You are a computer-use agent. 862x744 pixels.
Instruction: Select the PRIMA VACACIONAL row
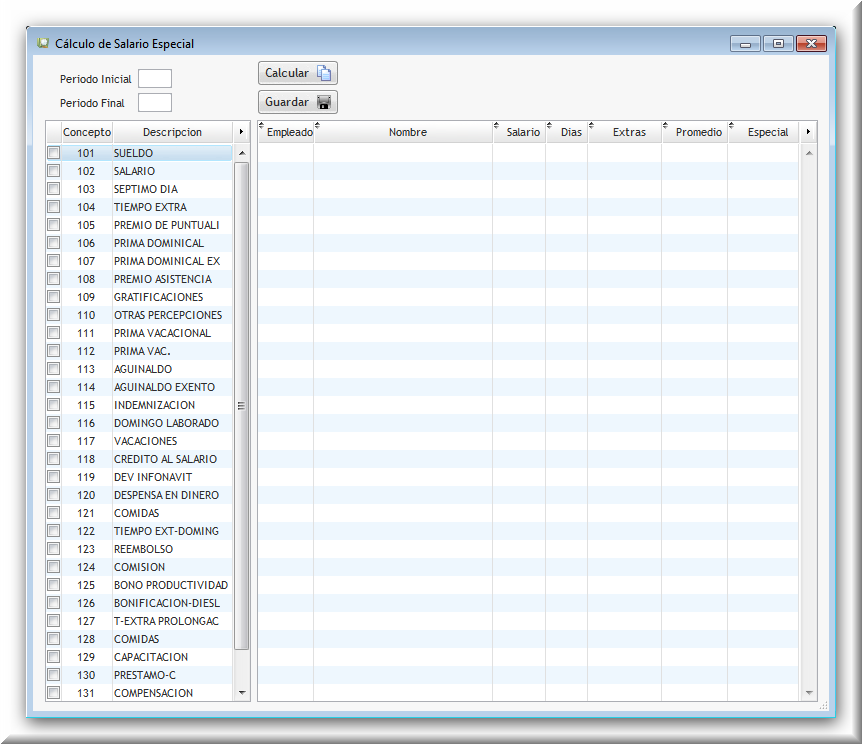point(140,333)
